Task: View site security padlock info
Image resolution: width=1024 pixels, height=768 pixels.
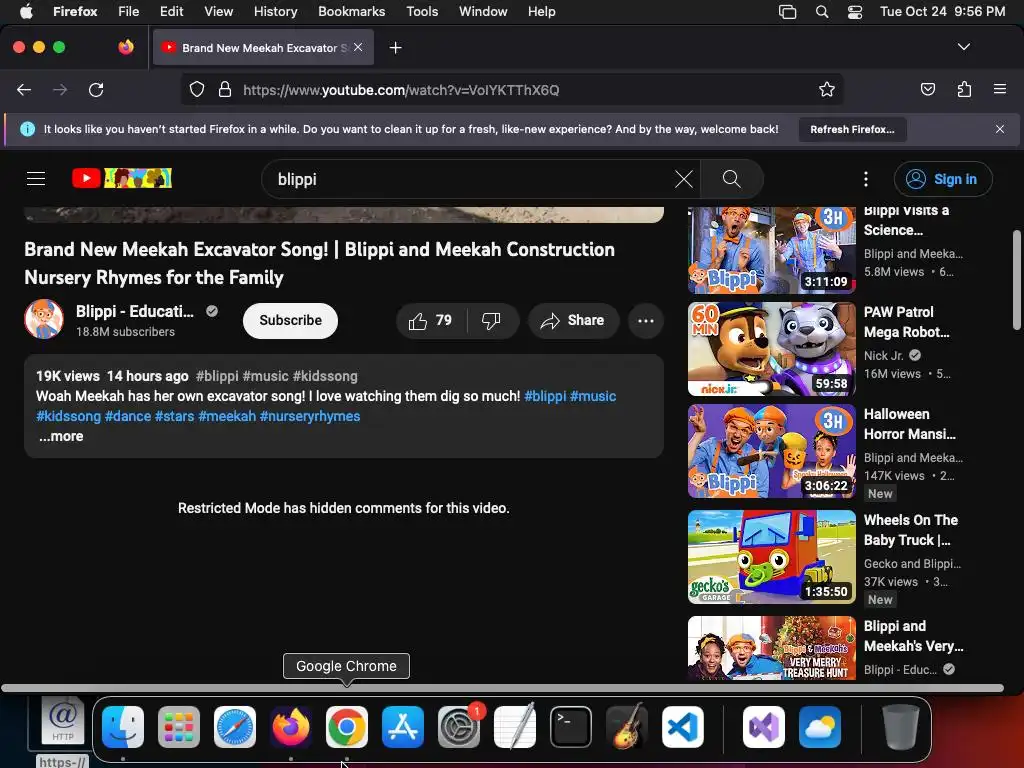Action: [x=225, y=90]
